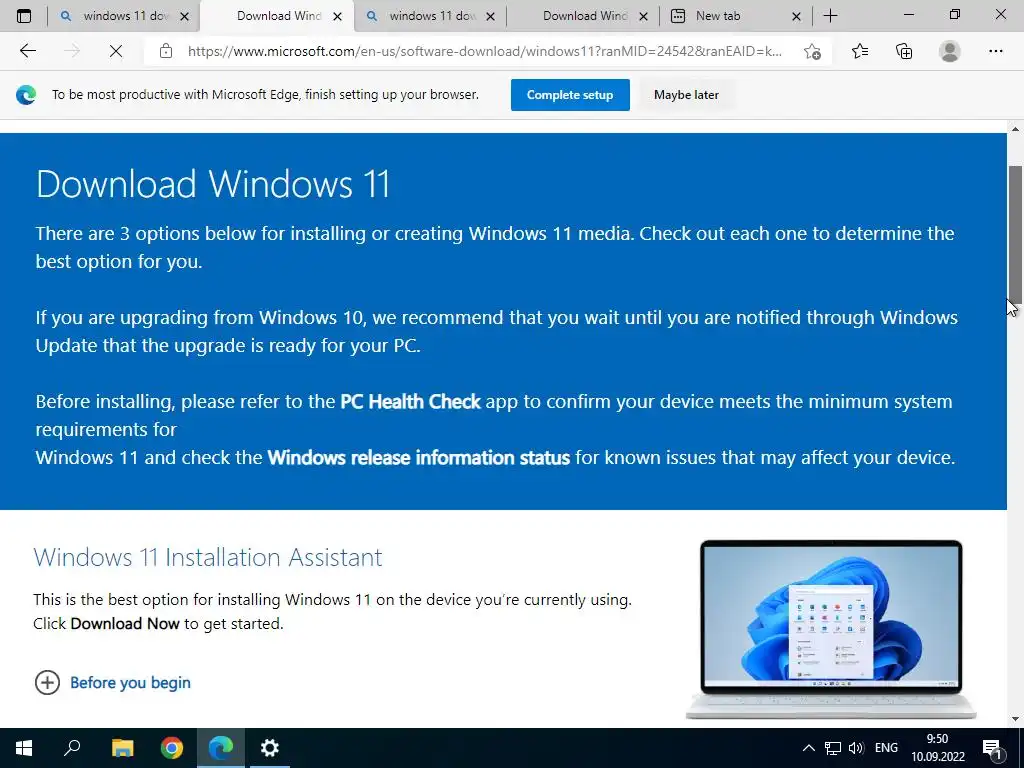Viewport: 1024px width, 768px height.
Task: Open the volume speaker tray icon
Action: pyautogui.click(x=856, y=748)
